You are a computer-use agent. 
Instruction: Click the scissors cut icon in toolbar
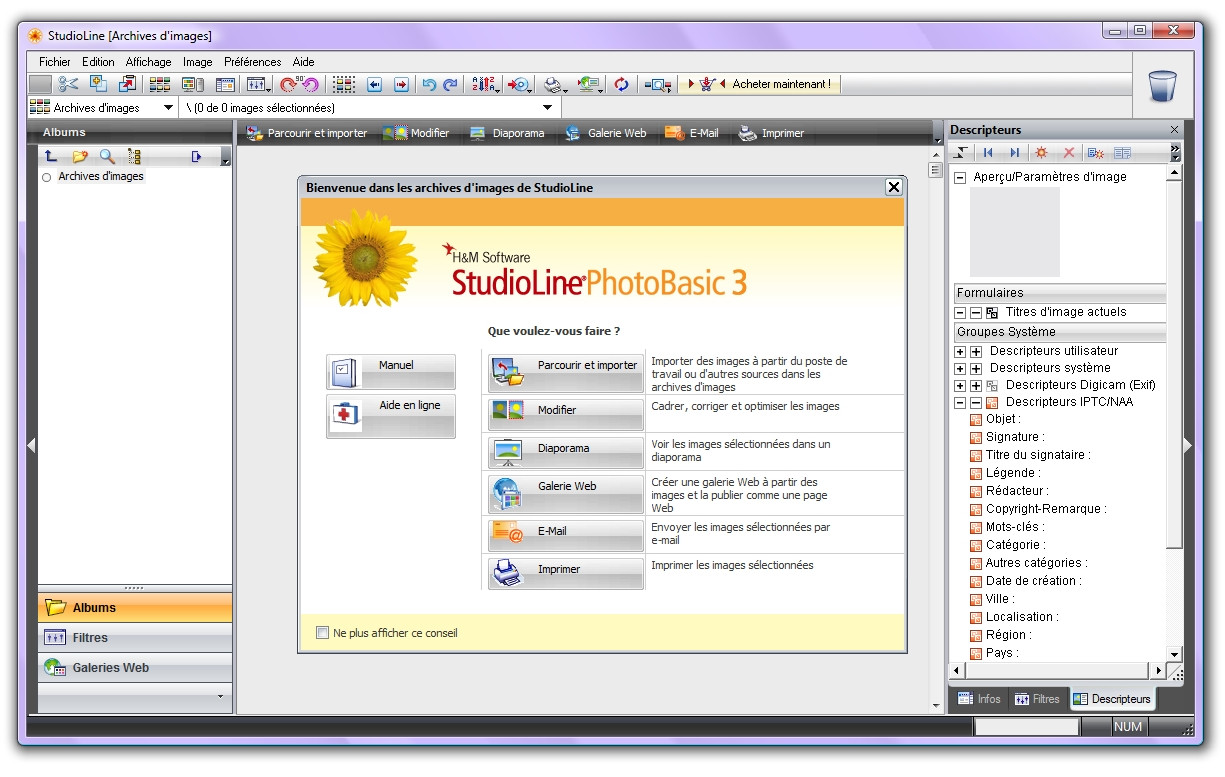click(68, 85)
